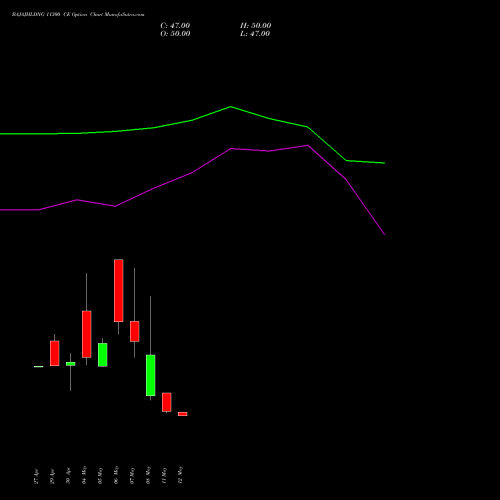The height and width of the screenshot is (500, 500).
Task: Click the low value 'L: 47.00'
Action: tap(255, 34)
